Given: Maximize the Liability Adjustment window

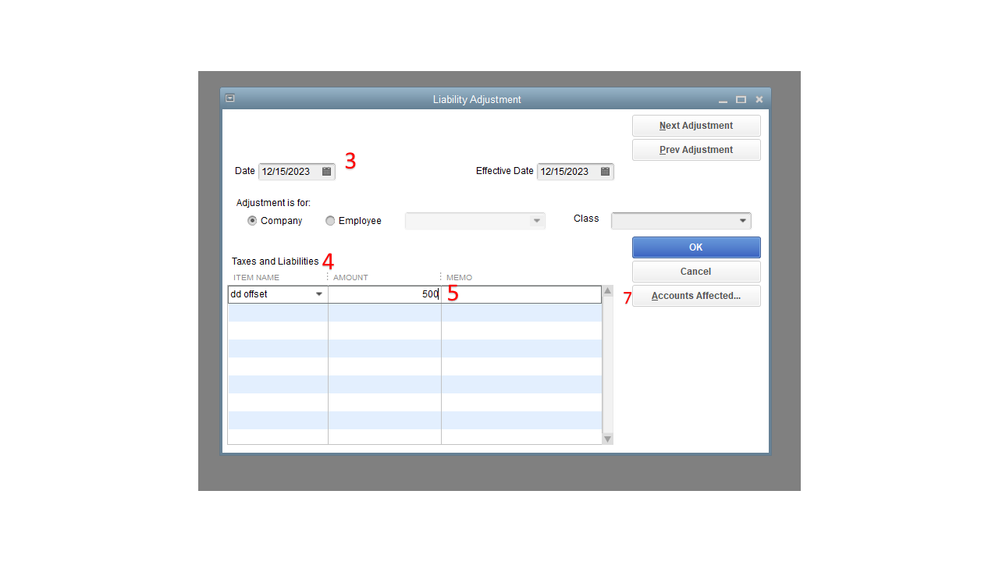Looking at the screenshot, I should (x=740, y=100).
